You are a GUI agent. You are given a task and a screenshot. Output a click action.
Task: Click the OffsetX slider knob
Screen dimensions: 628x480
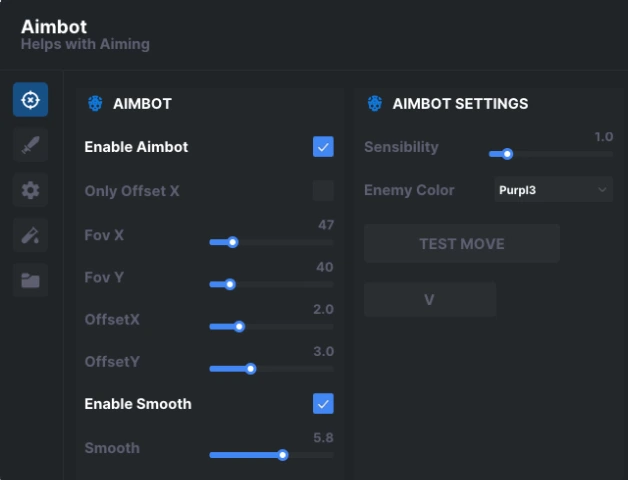(240, 327)
